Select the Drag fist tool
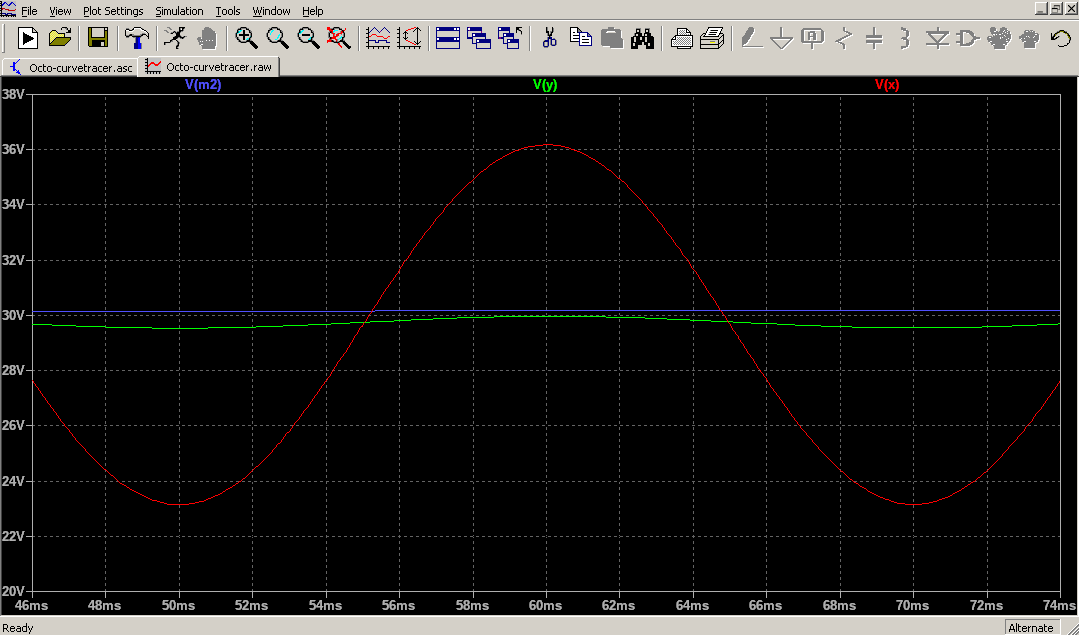 [x=1030, y=38]
